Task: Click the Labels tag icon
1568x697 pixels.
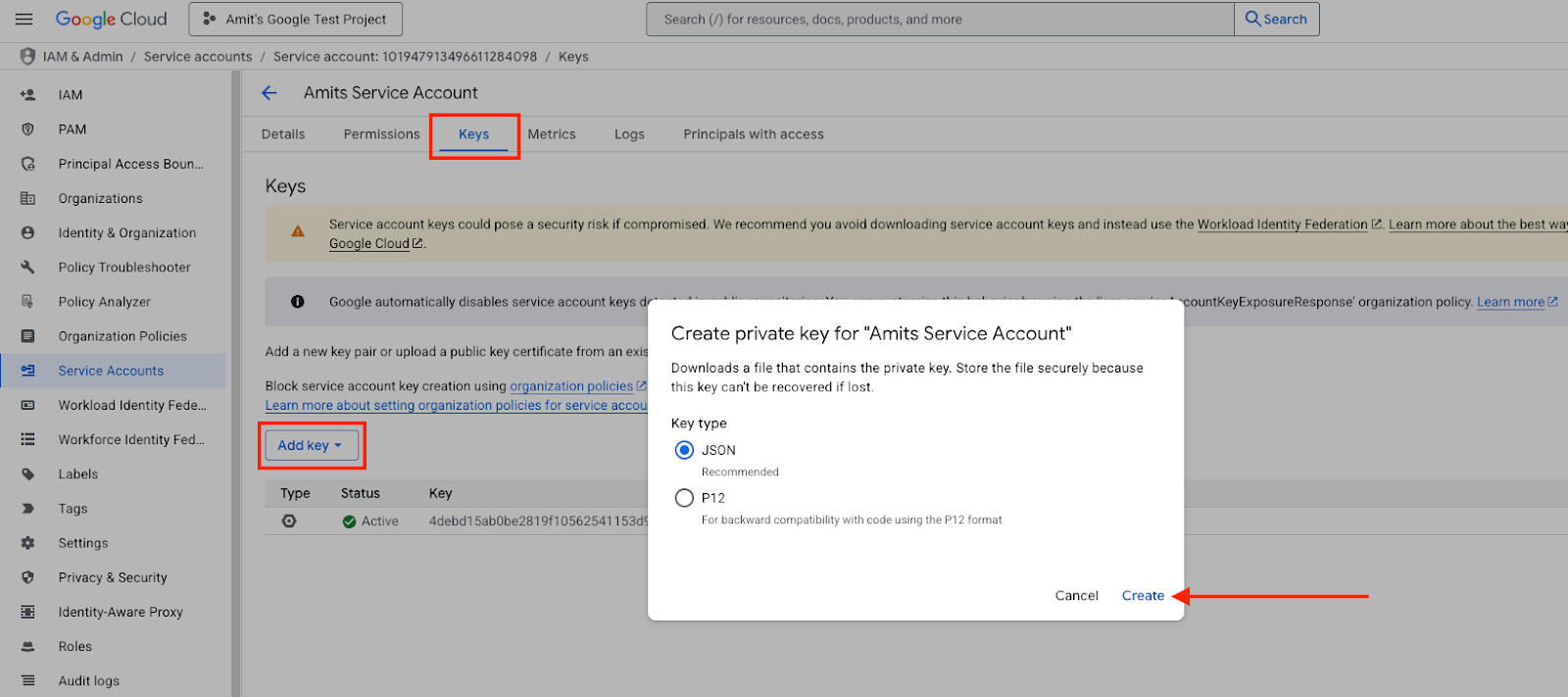Action: tap(27, 473)
